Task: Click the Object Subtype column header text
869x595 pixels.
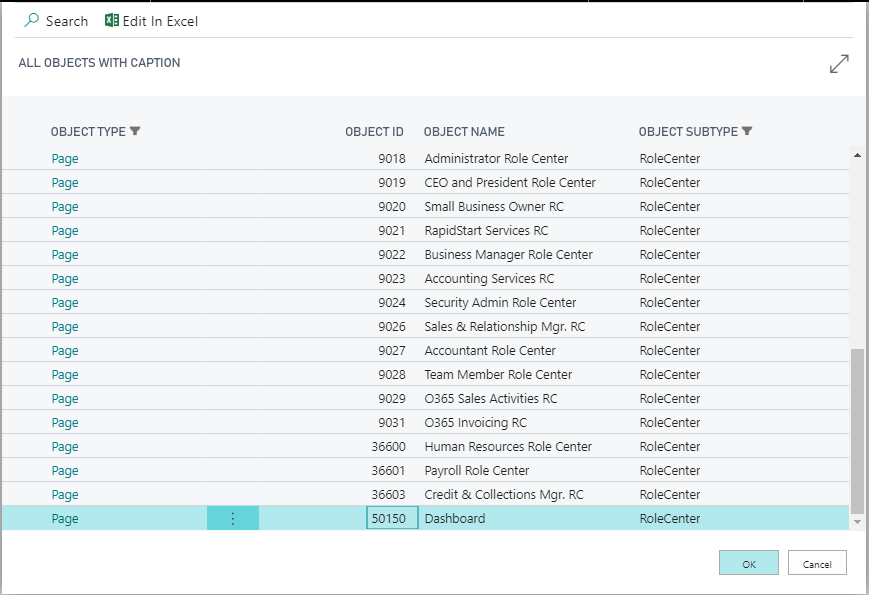Action: click(688, 132)
